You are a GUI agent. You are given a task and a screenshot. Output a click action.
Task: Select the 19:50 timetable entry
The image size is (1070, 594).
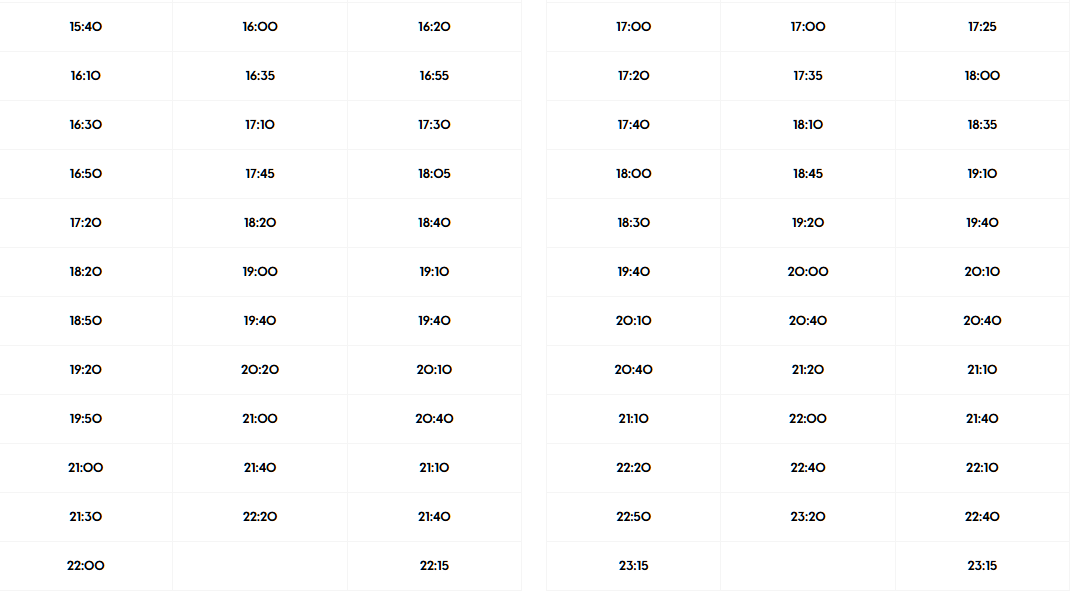[86, 419]
